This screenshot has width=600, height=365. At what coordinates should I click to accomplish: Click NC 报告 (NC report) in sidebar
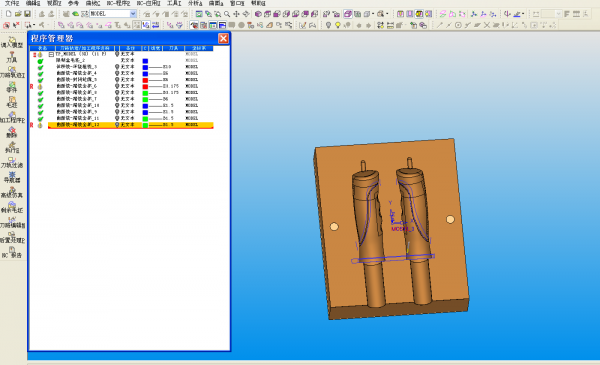(12, 252)
